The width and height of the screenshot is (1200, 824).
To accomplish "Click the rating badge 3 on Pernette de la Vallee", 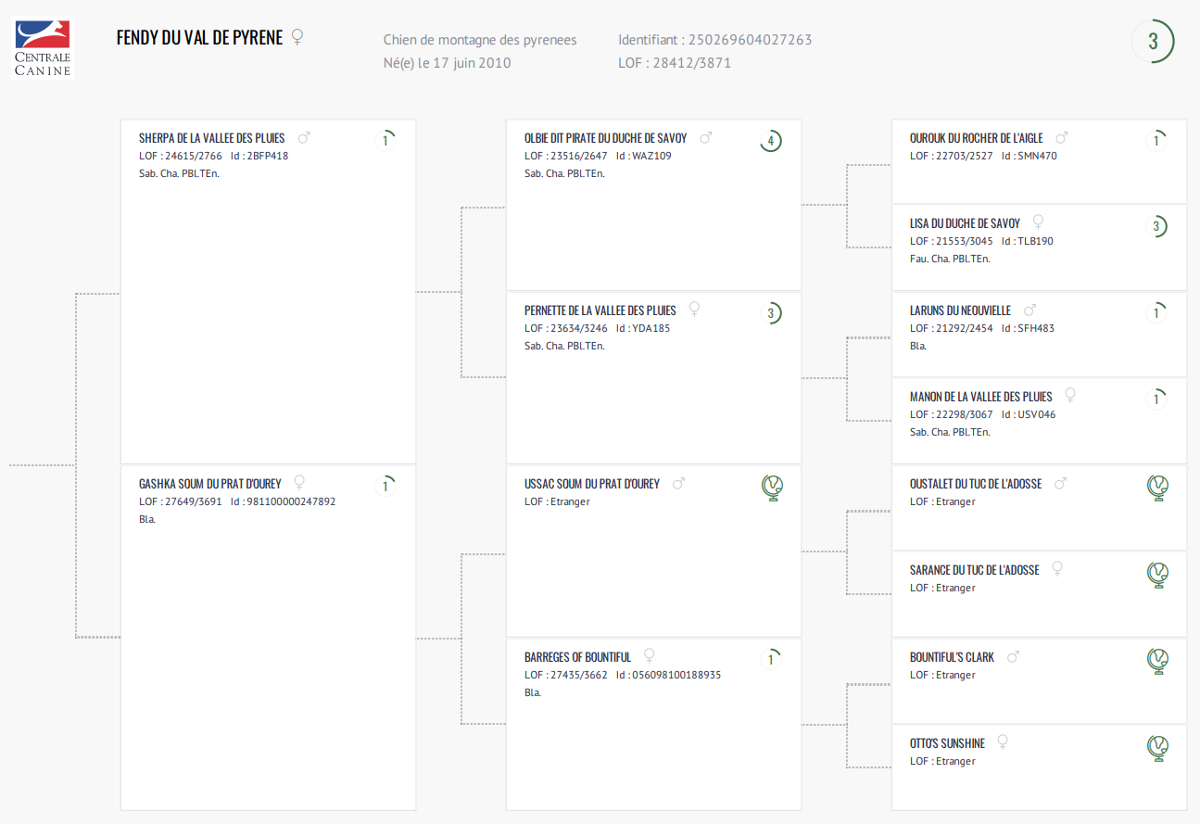I will (x=770, y=313).
